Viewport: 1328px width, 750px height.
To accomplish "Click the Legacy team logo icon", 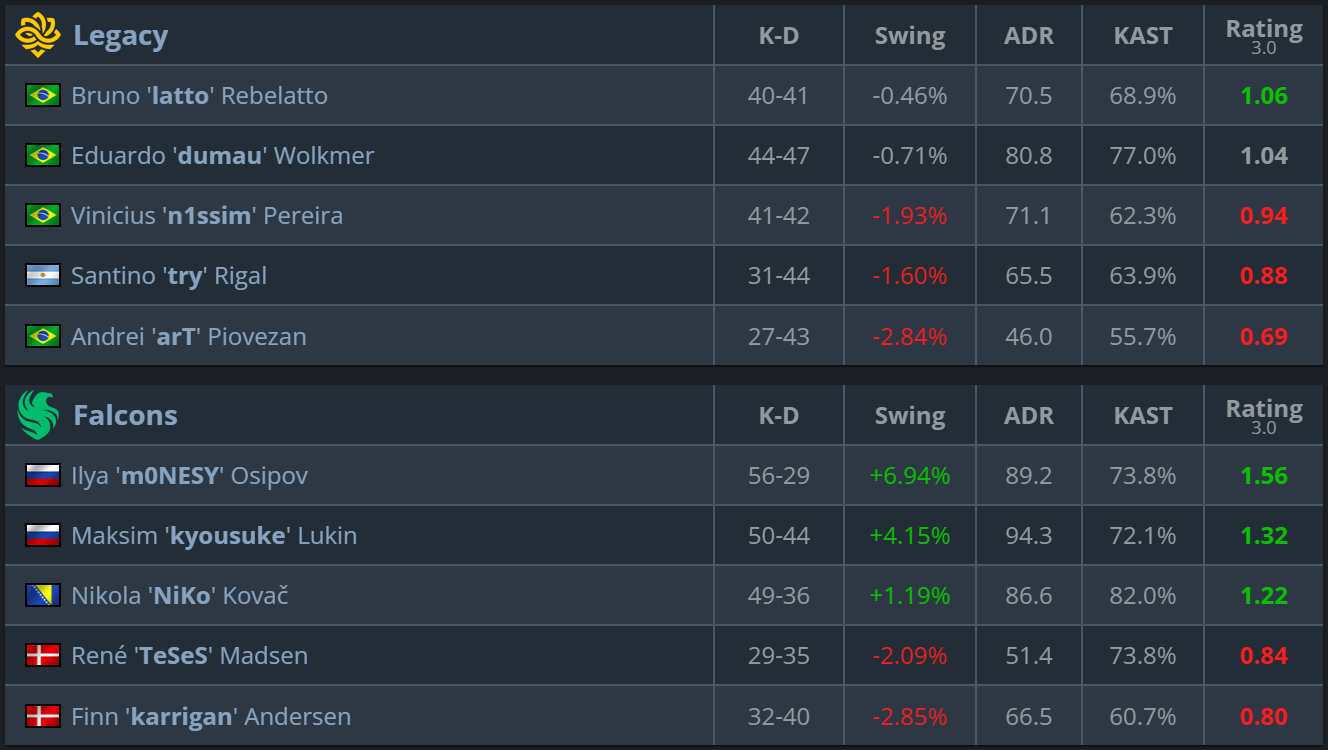I will 38,35.
